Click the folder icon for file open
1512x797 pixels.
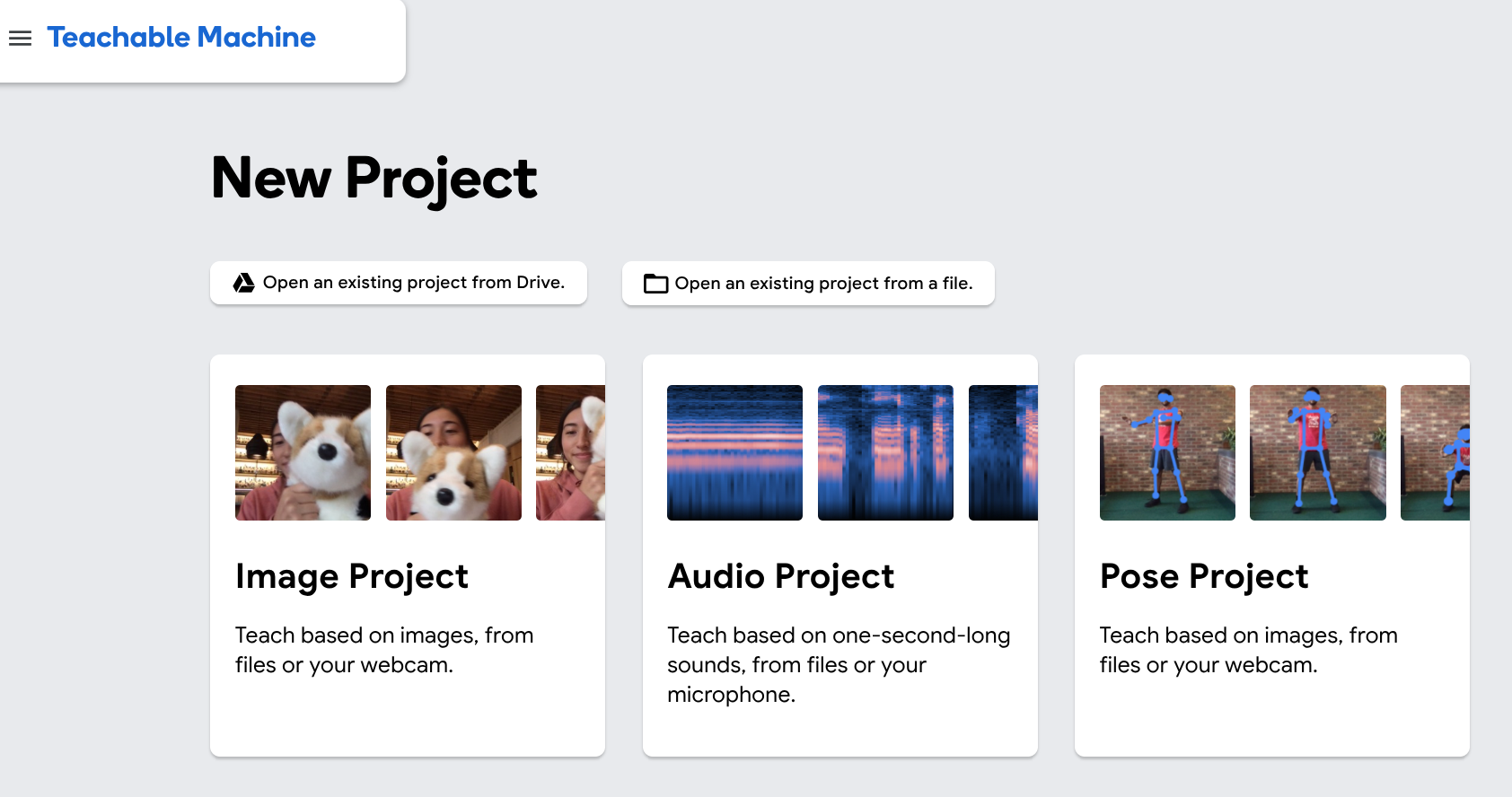[656, 284]
